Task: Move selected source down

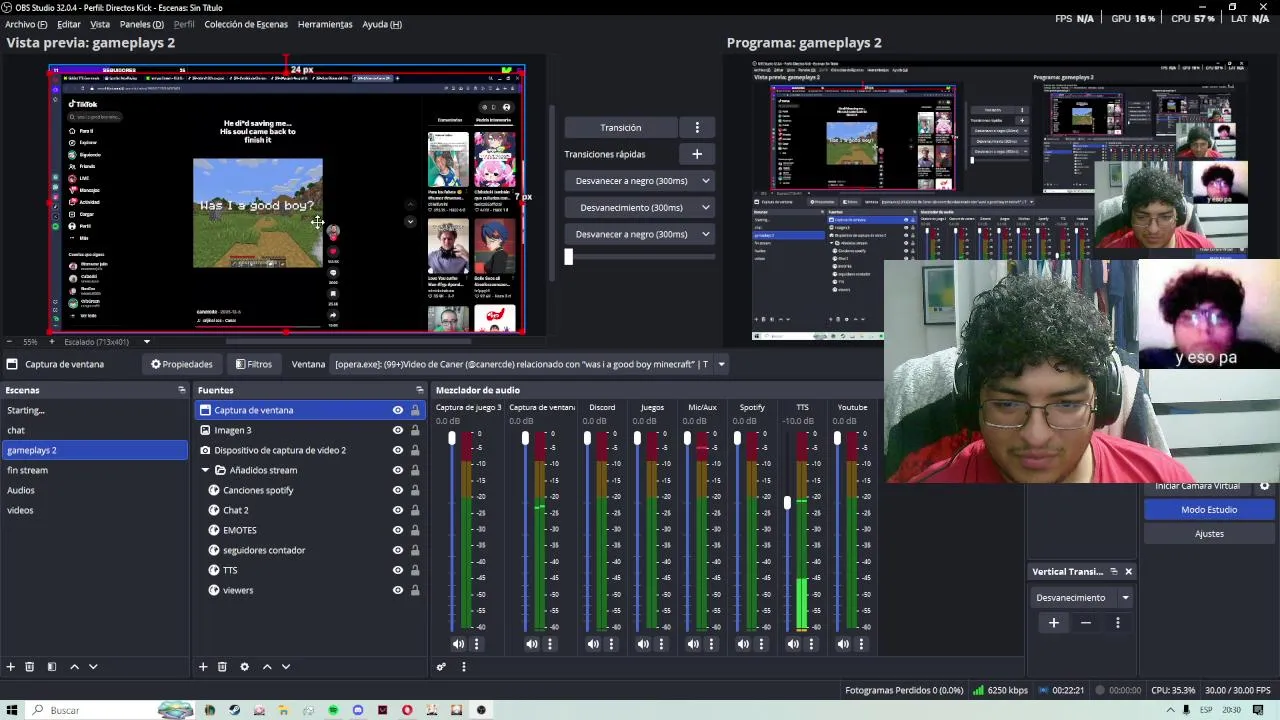Action: coord(286,666)
